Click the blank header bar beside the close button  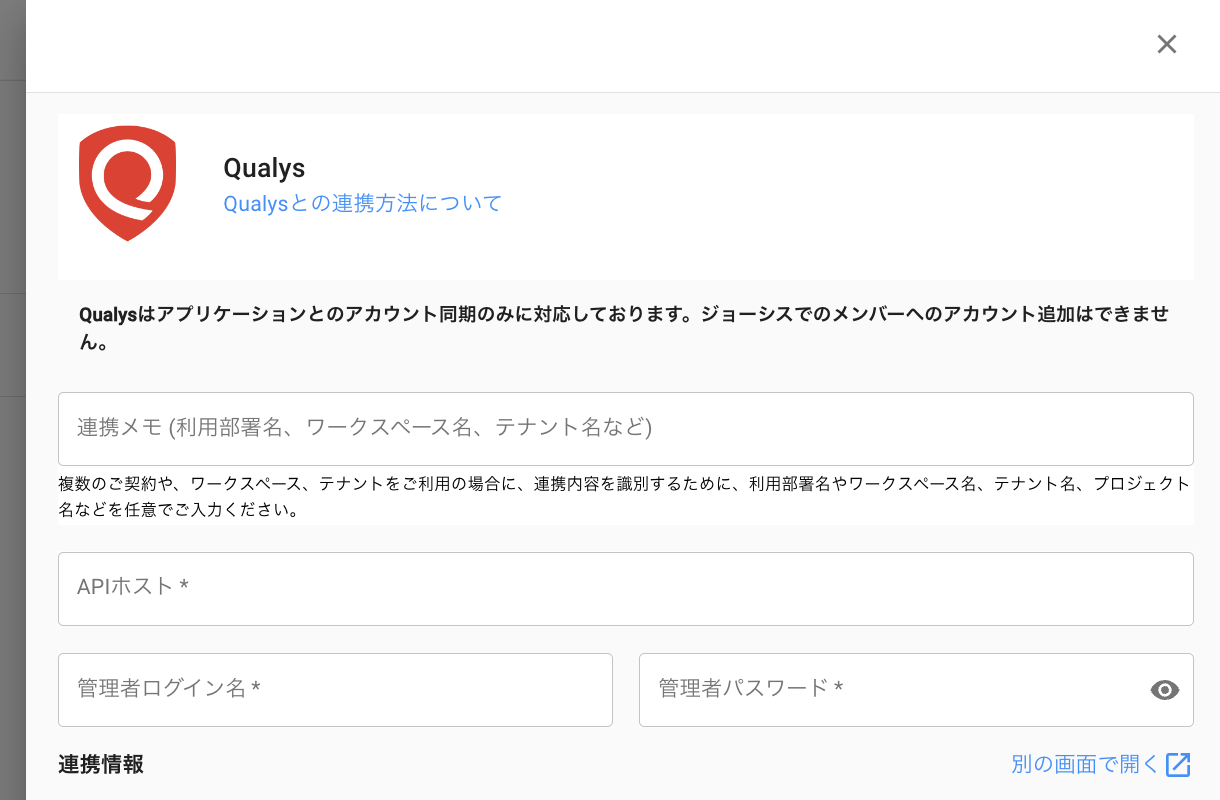pyautogui.click(x=600, y=46)
